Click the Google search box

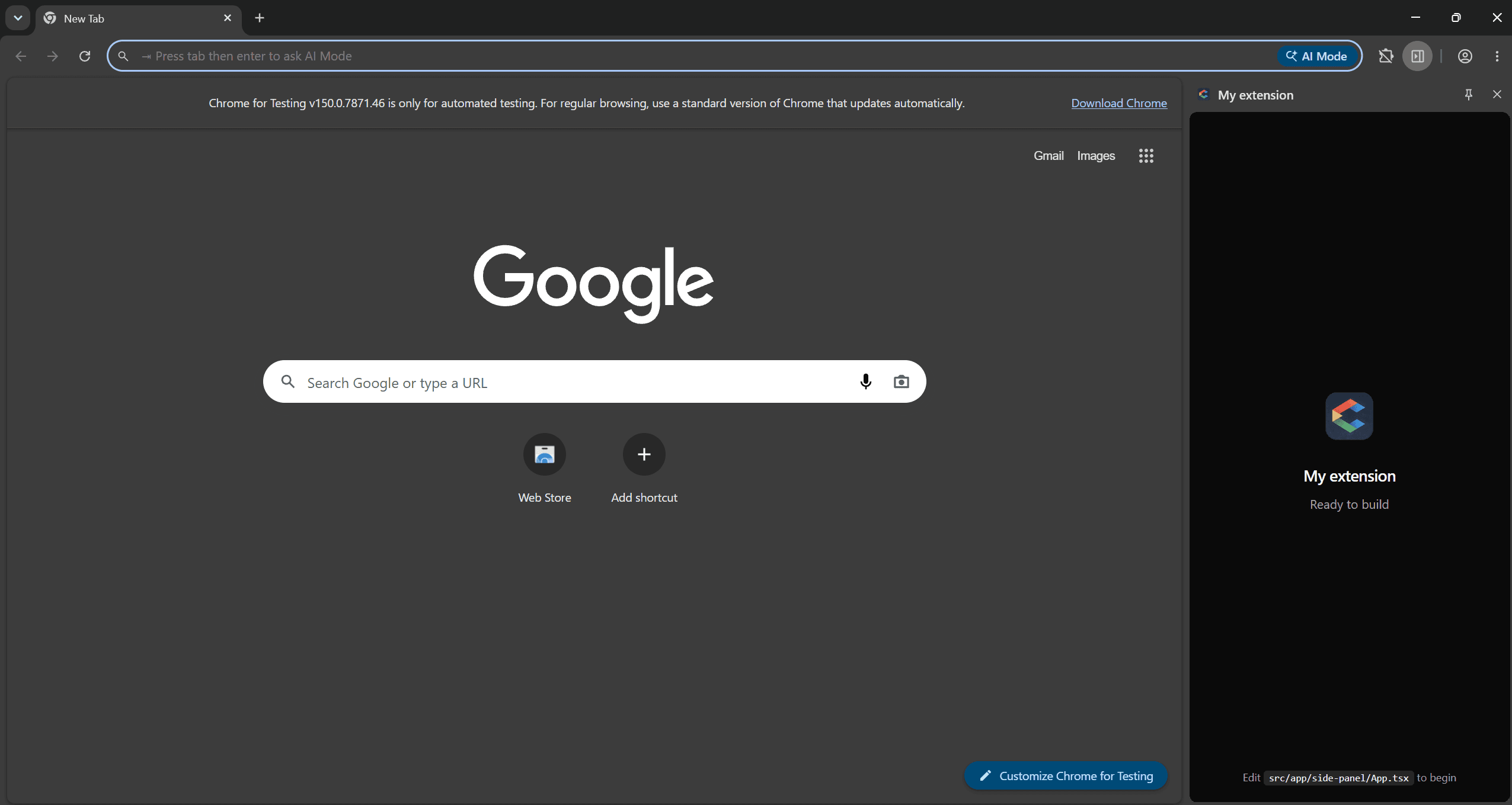[x=594, y=382]
